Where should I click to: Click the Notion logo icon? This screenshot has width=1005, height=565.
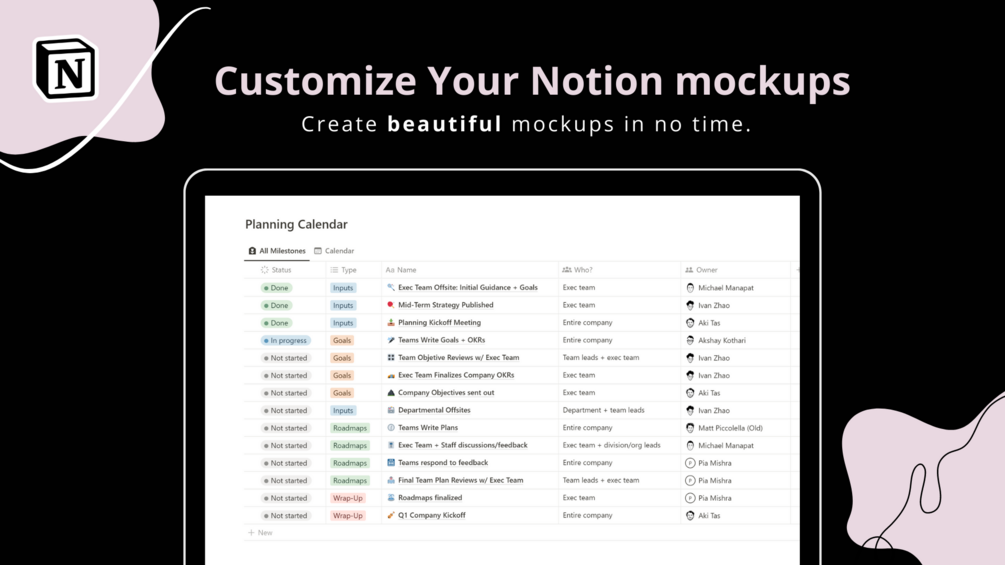coord(66,69)
